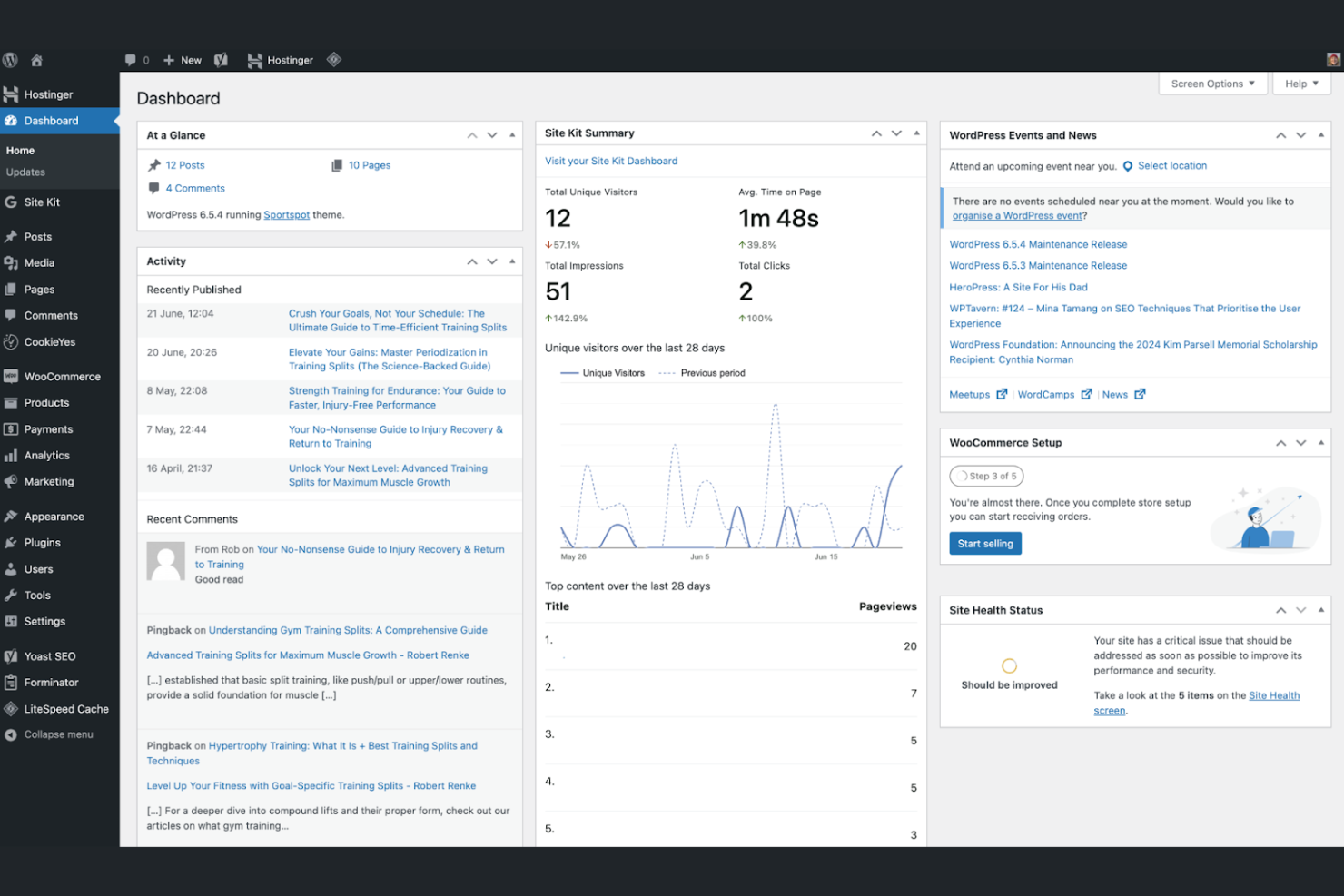Collapse the WordPress Events and News panel
The image size is (1344, 896).
click(1320, 135)
